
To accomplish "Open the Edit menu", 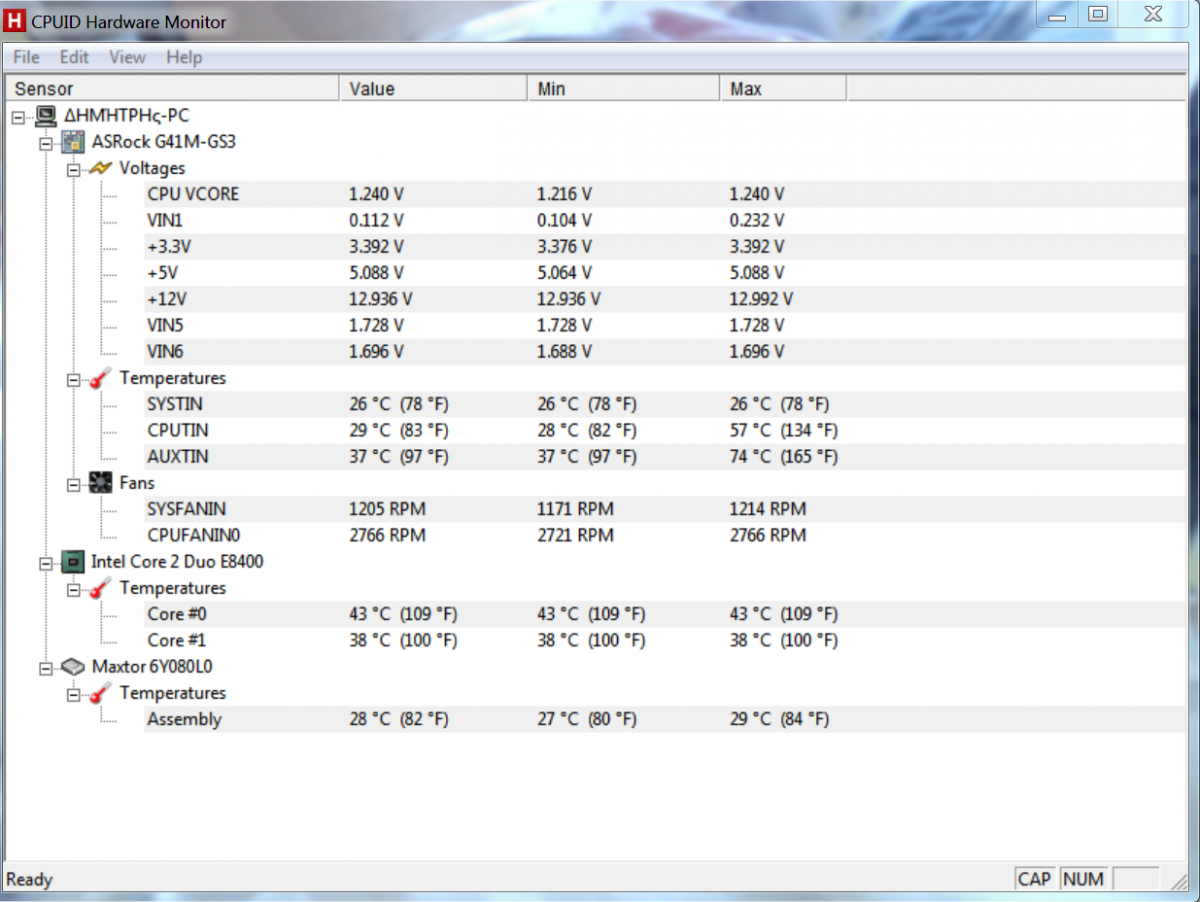I will [x=74, y=57].
